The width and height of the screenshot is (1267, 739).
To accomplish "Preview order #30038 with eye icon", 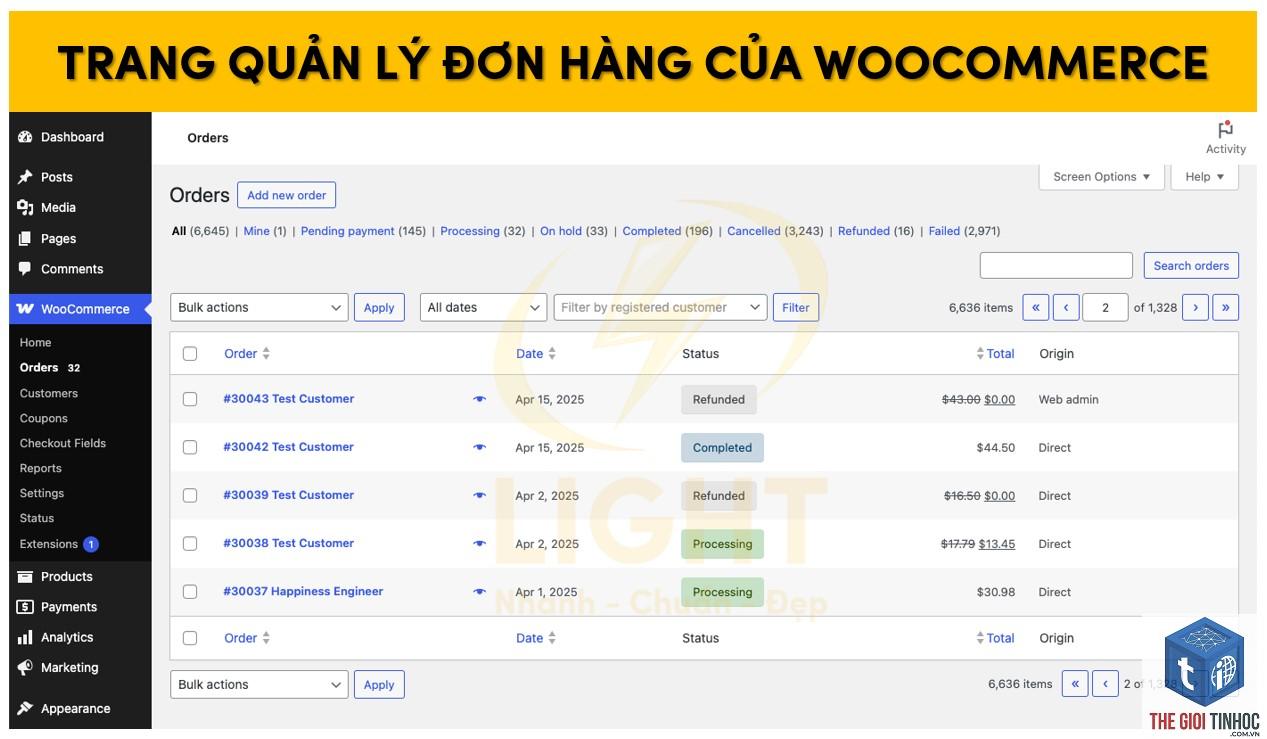I will (479, 543).
